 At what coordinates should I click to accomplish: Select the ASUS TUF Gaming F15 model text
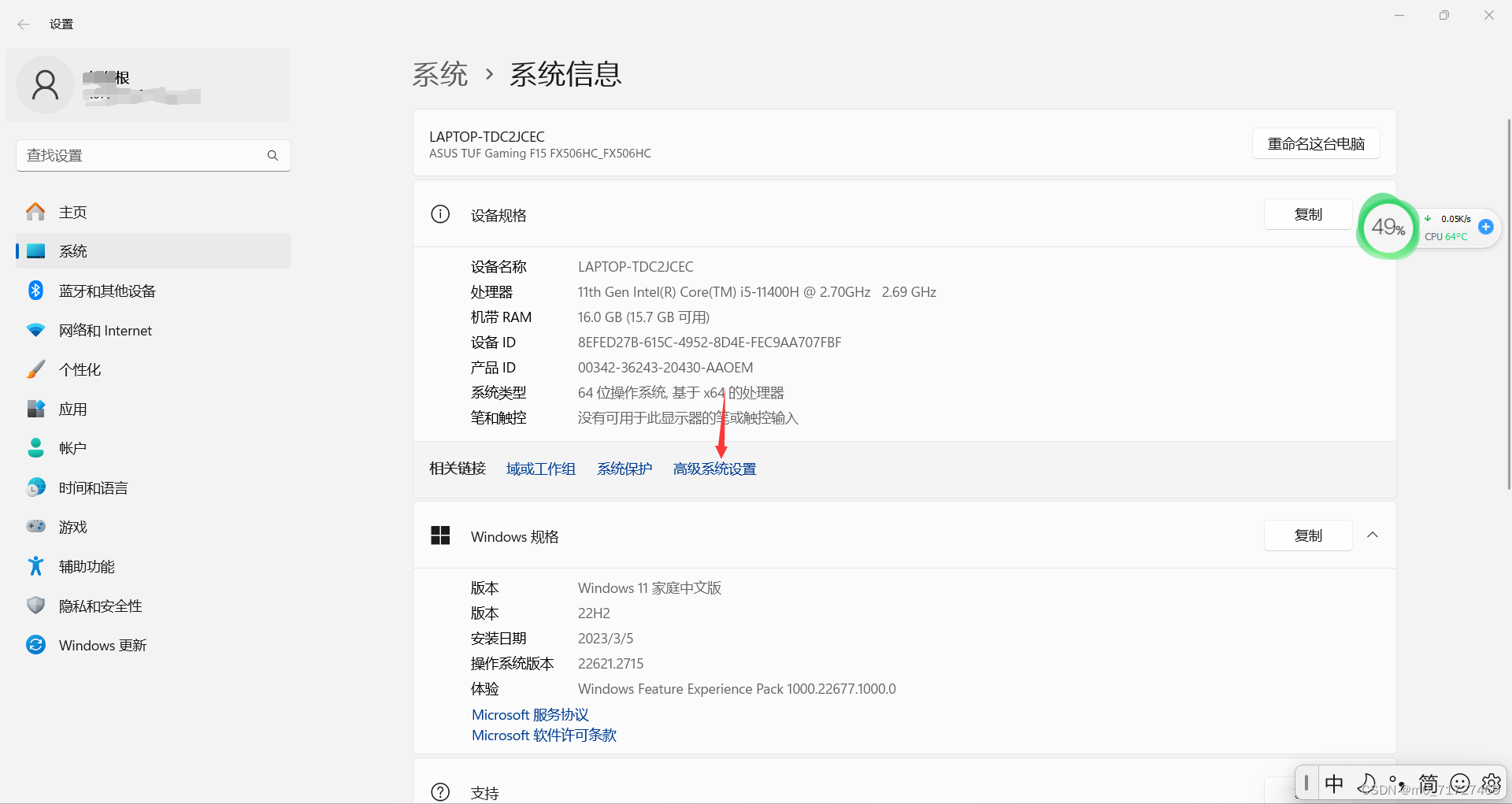[540, 154]
